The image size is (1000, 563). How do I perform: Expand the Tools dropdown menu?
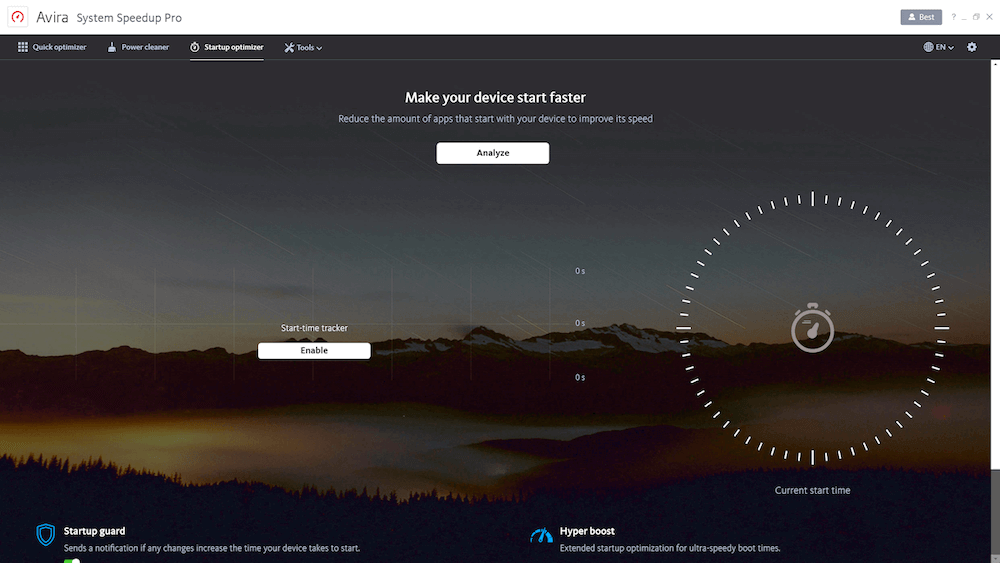303,47
